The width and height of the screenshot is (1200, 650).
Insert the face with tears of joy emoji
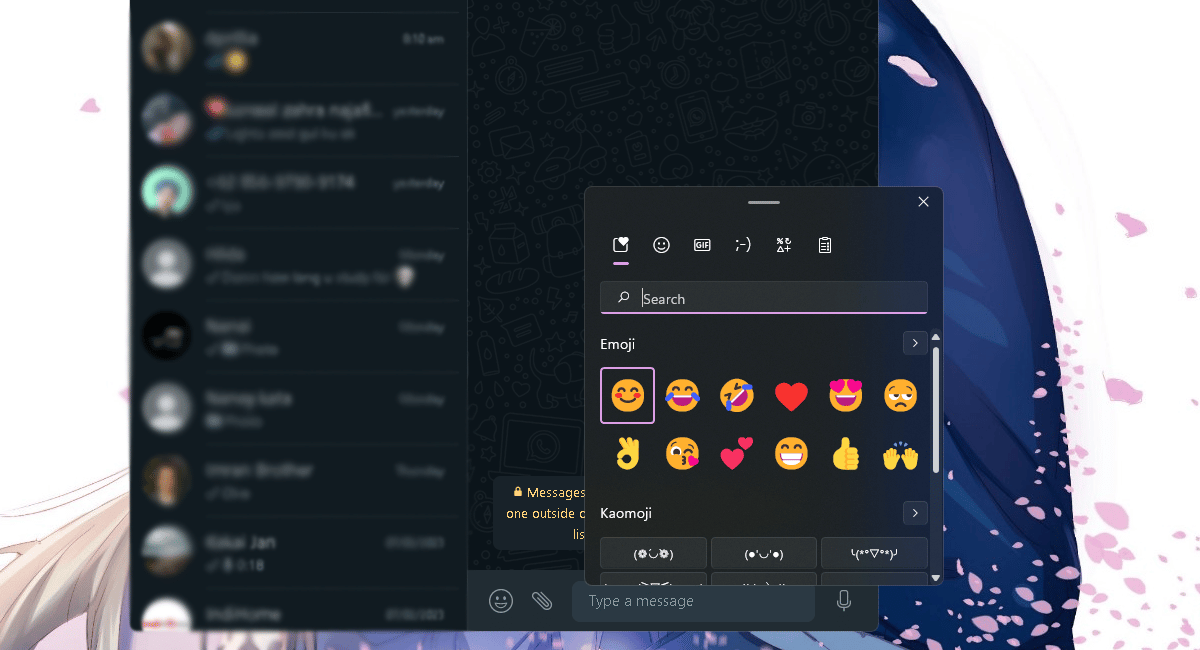(682, 396)
